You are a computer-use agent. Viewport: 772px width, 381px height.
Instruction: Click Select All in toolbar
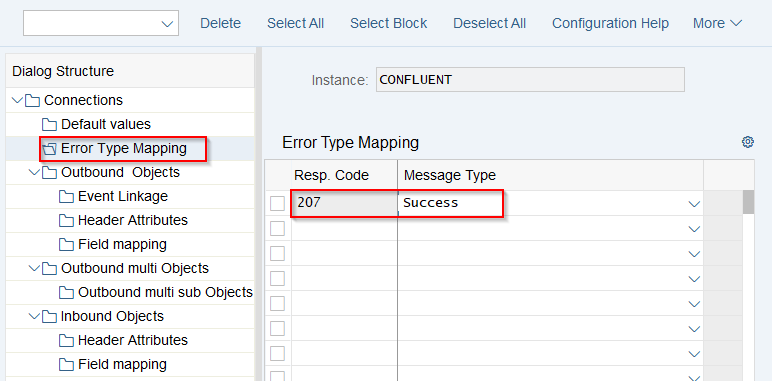point(295,23)
